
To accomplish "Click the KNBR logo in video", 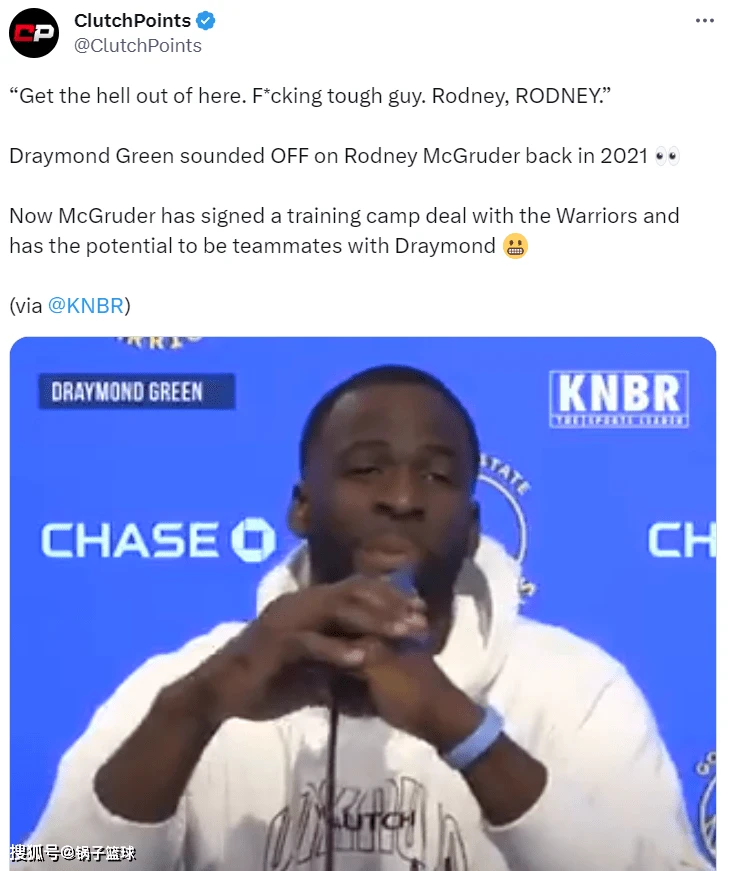I will pos(619,399).
